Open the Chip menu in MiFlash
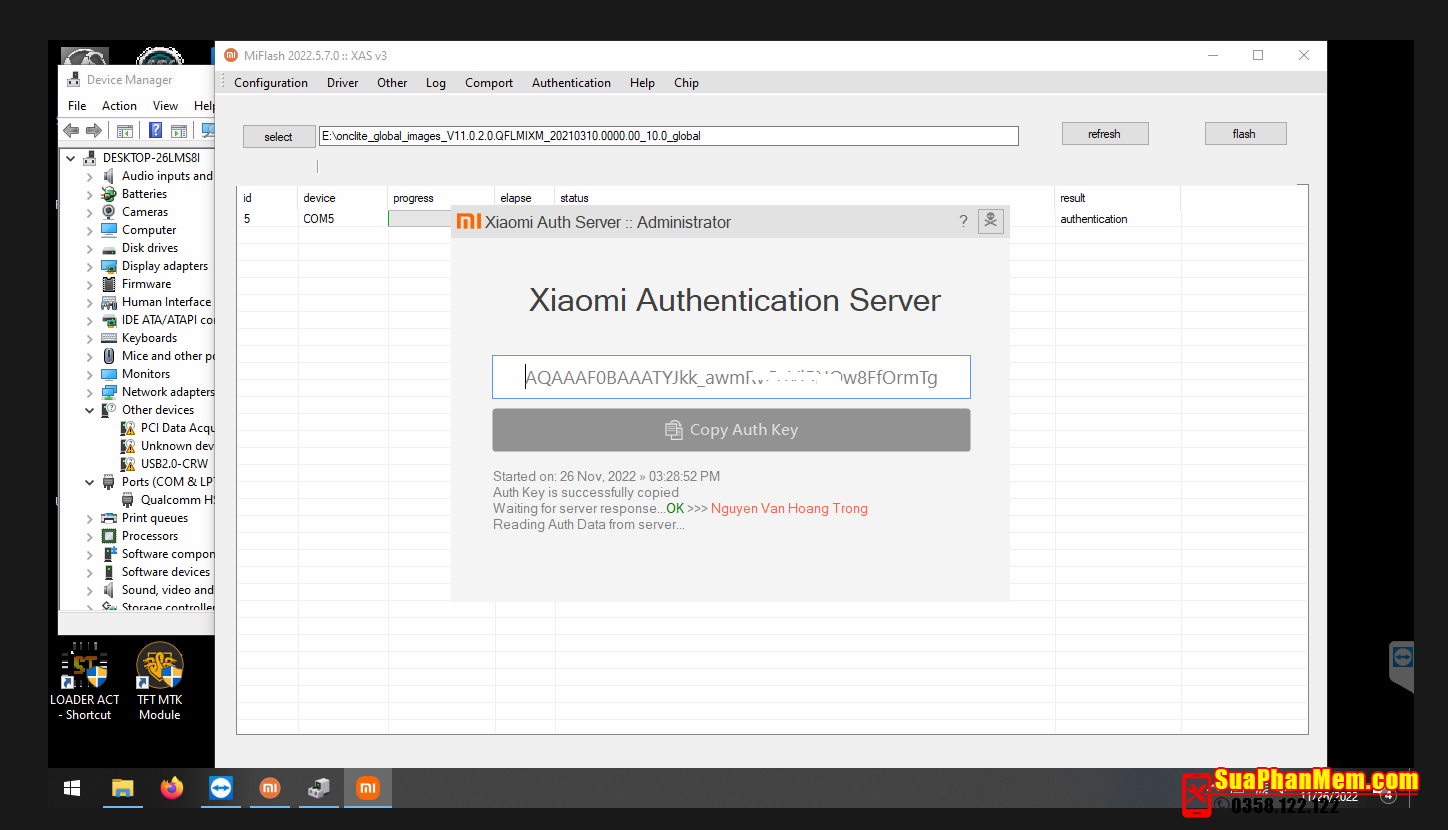This screenshot has width=1448, height=830. click(686, 83)
